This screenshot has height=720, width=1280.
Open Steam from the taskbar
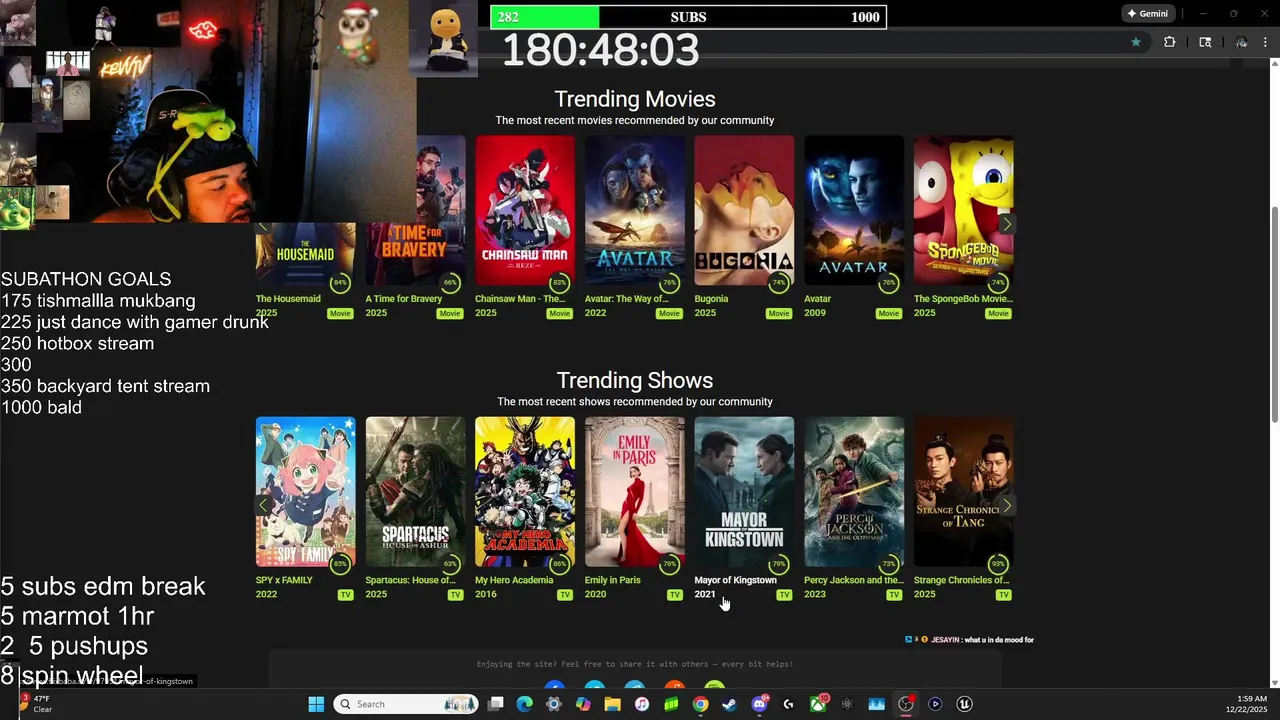pos(730,704)
